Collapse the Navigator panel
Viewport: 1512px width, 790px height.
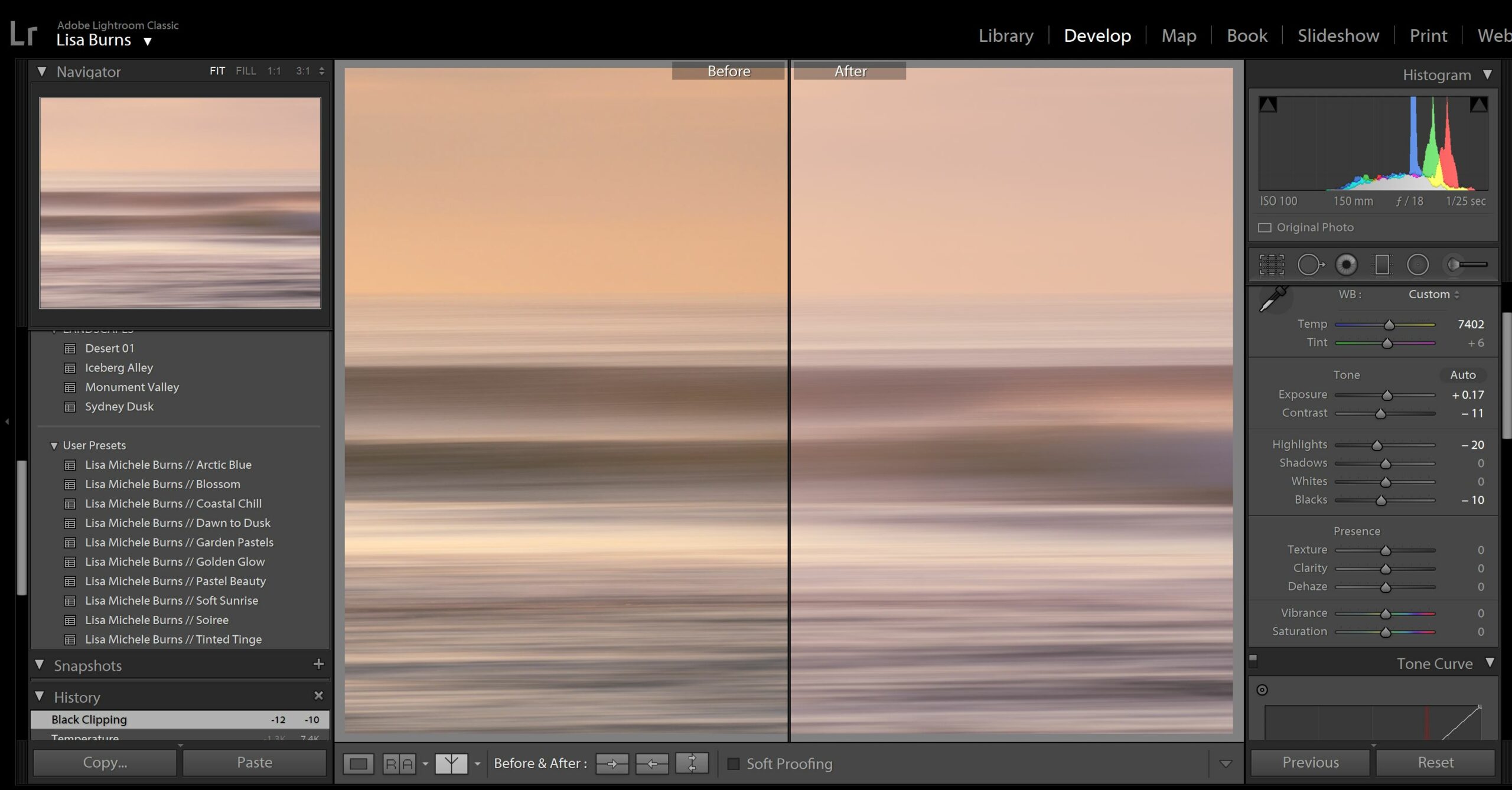point(41,71)
